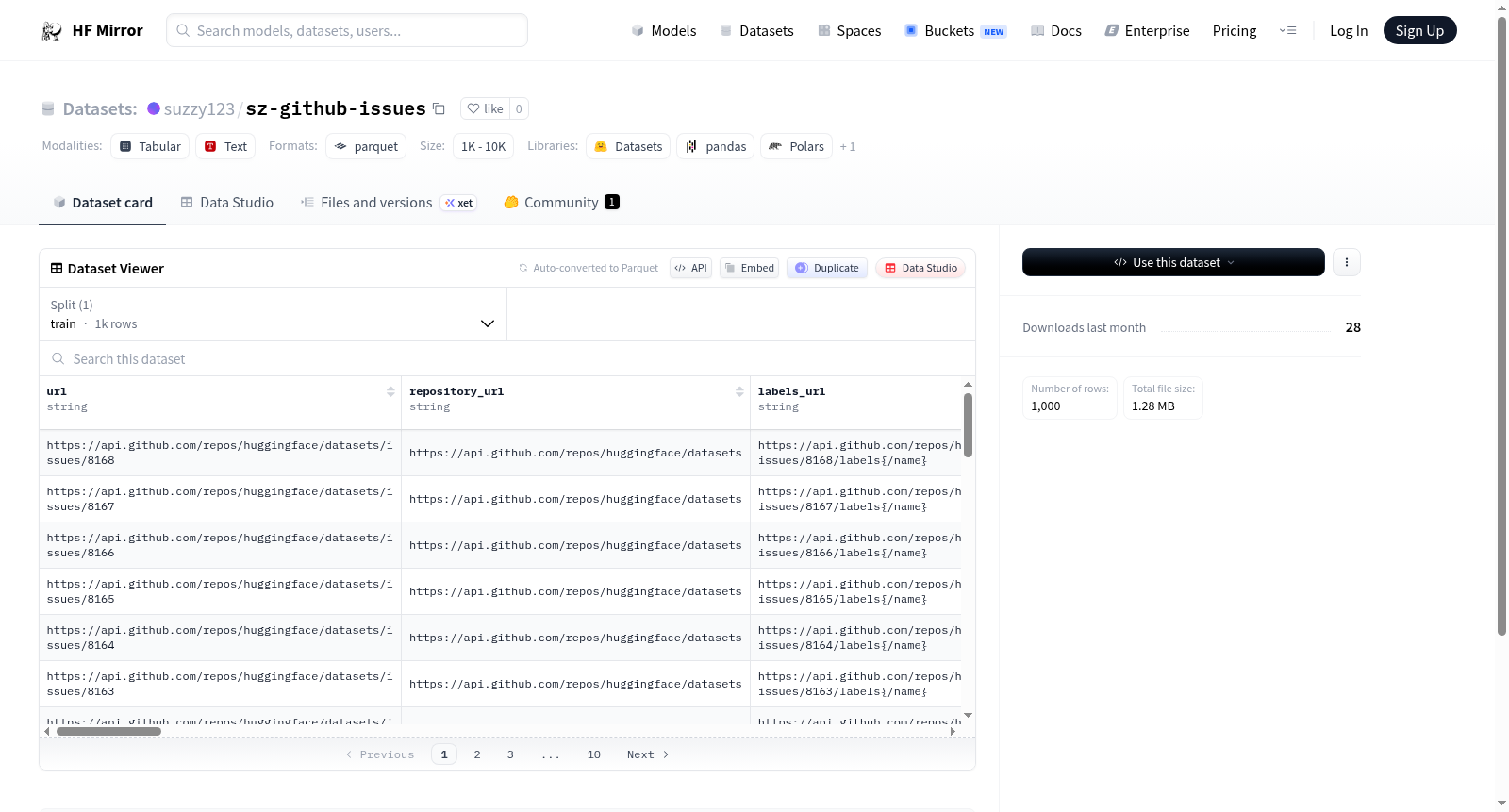Expand the Split train dropdown
The image size is (1509, 812).
point(274,314)
